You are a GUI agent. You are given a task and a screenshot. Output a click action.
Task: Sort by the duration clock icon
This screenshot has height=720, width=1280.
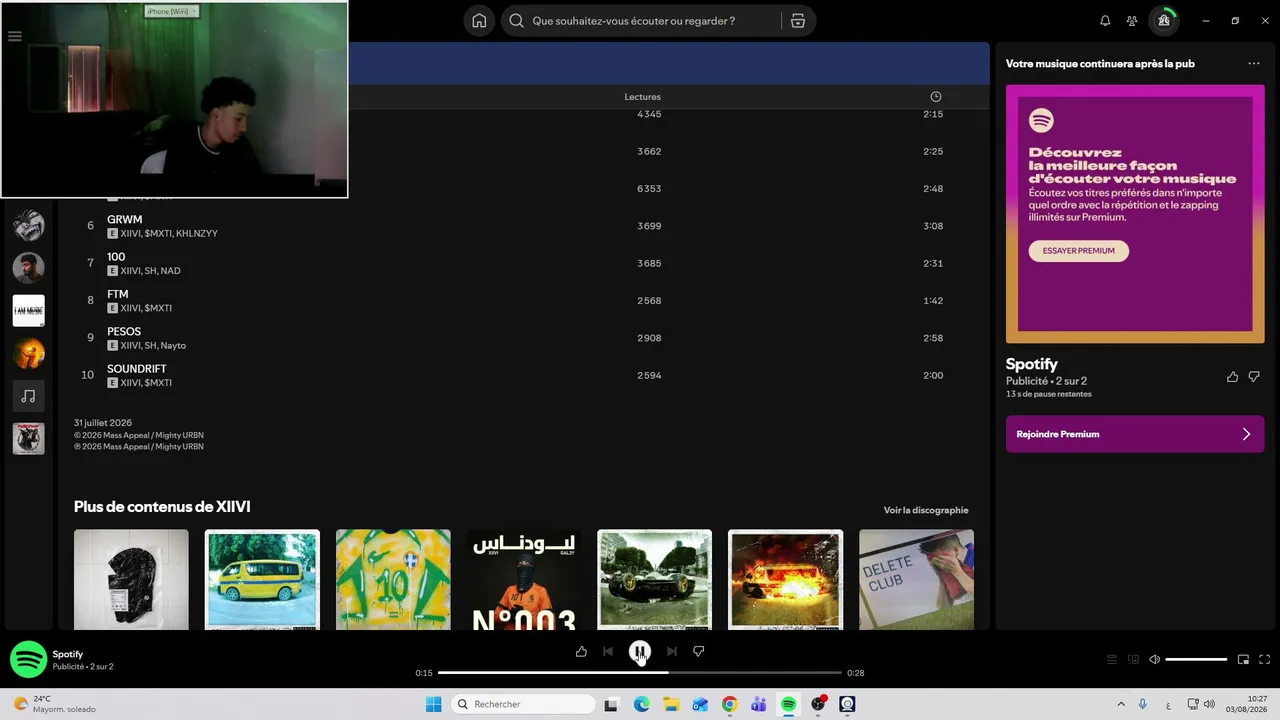click(x=936, y=97)
